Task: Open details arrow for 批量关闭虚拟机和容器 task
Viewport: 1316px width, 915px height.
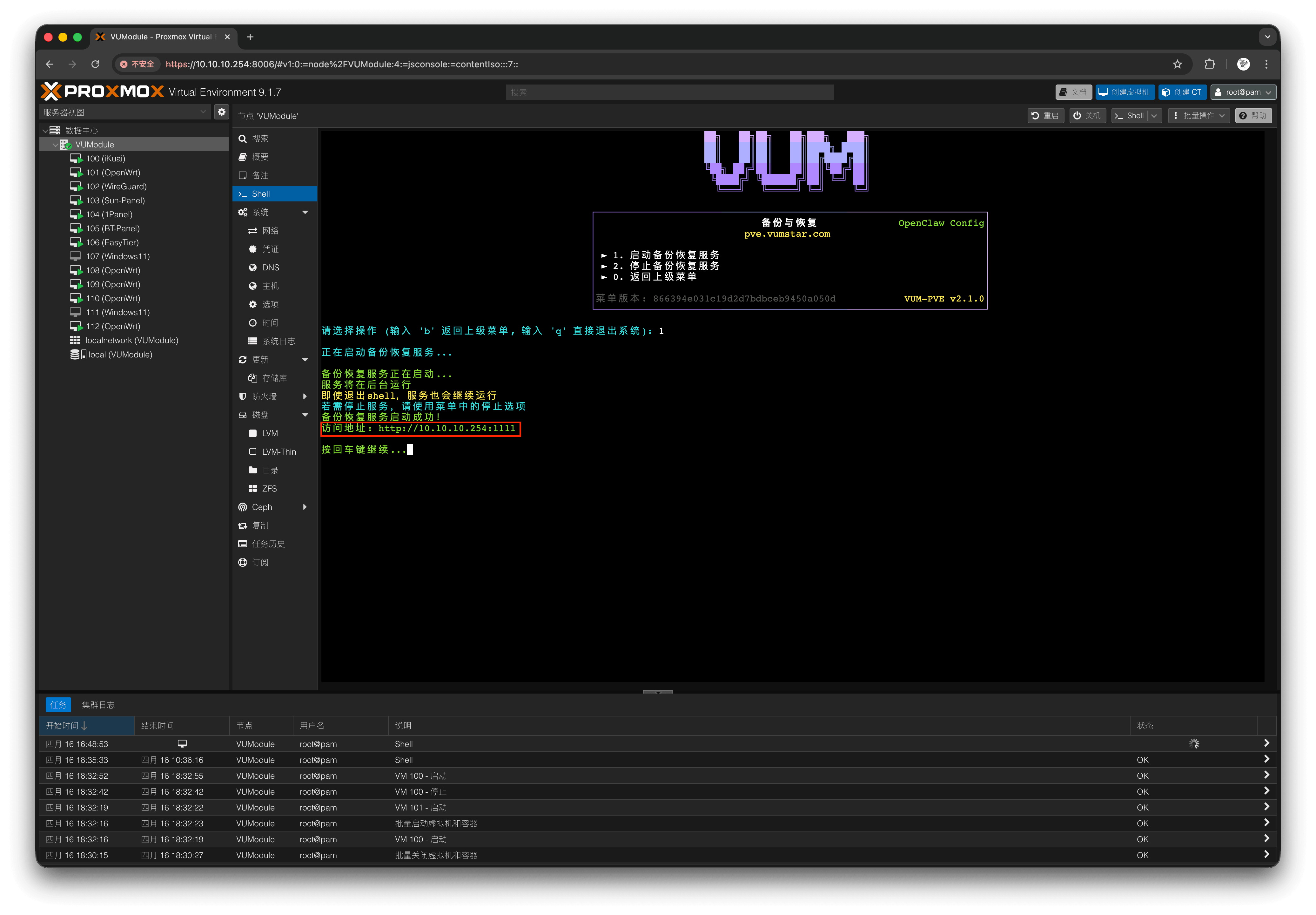Action: pyautogui.click(x=1266, y=854)
